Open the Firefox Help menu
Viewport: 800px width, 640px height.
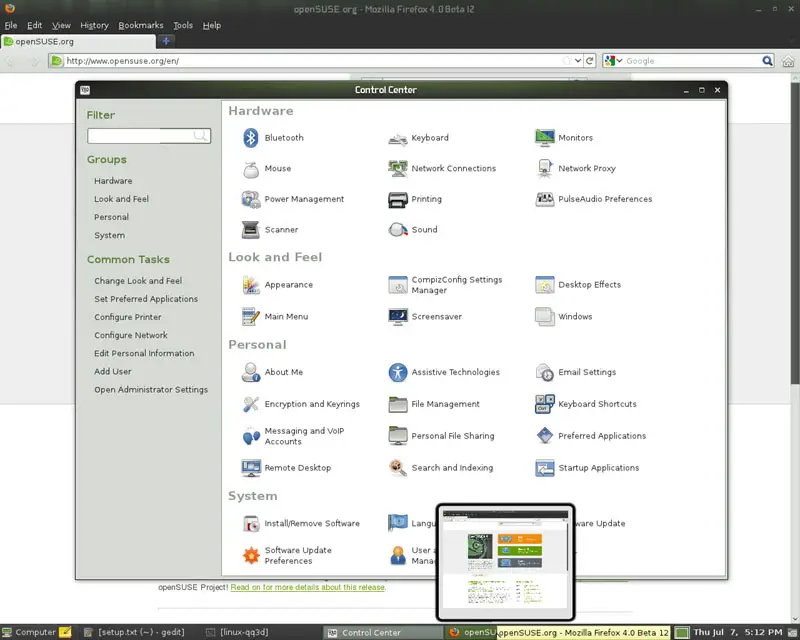[212, 25]
